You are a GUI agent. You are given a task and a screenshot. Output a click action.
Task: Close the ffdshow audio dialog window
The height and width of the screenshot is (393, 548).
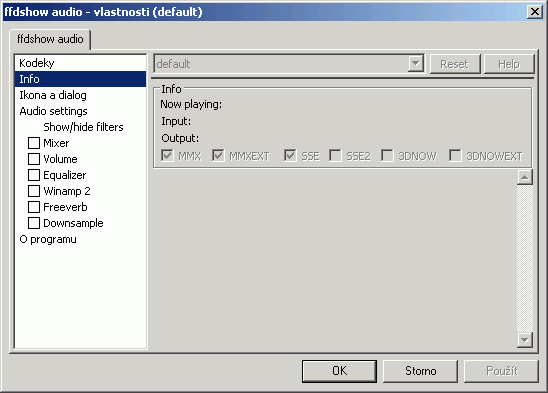[535, 12]
